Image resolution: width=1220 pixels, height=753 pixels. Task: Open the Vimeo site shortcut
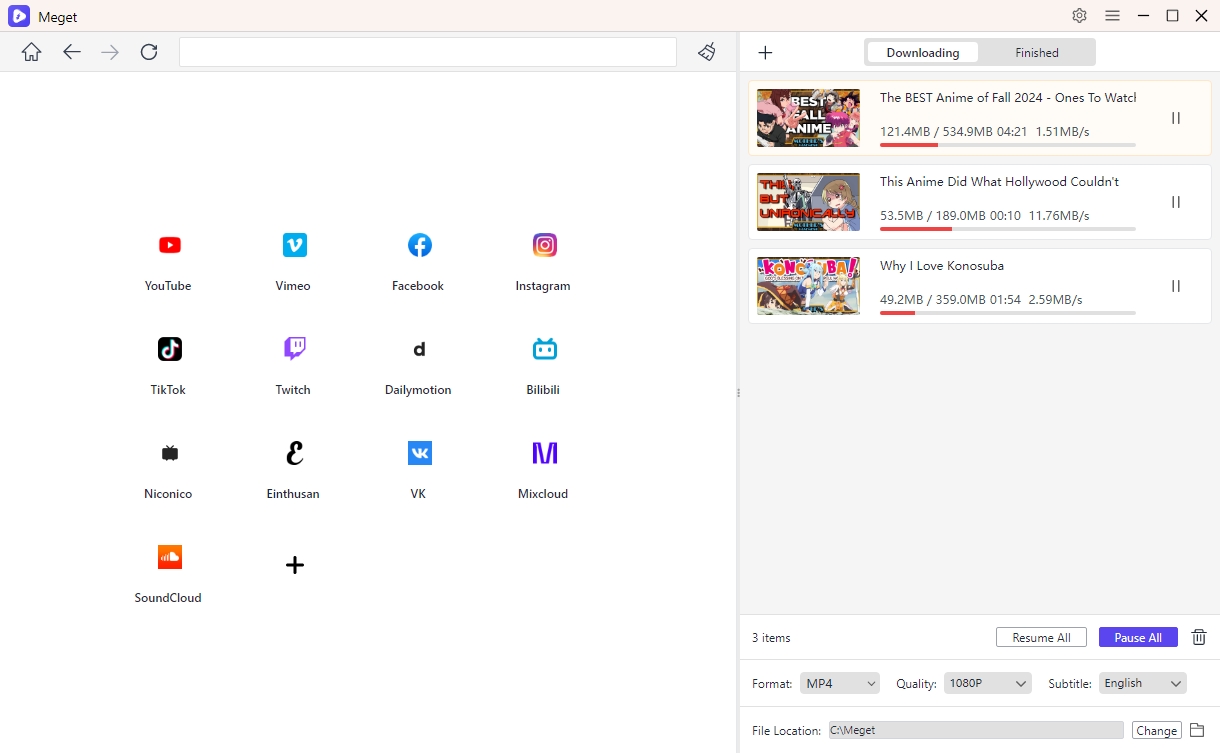(x=294, y=246)
